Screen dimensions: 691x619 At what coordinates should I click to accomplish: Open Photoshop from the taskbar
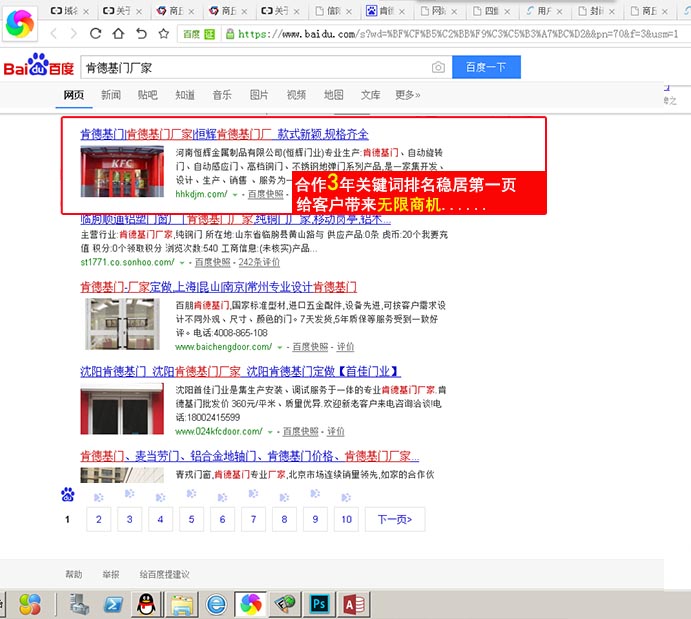pos(319,604)
